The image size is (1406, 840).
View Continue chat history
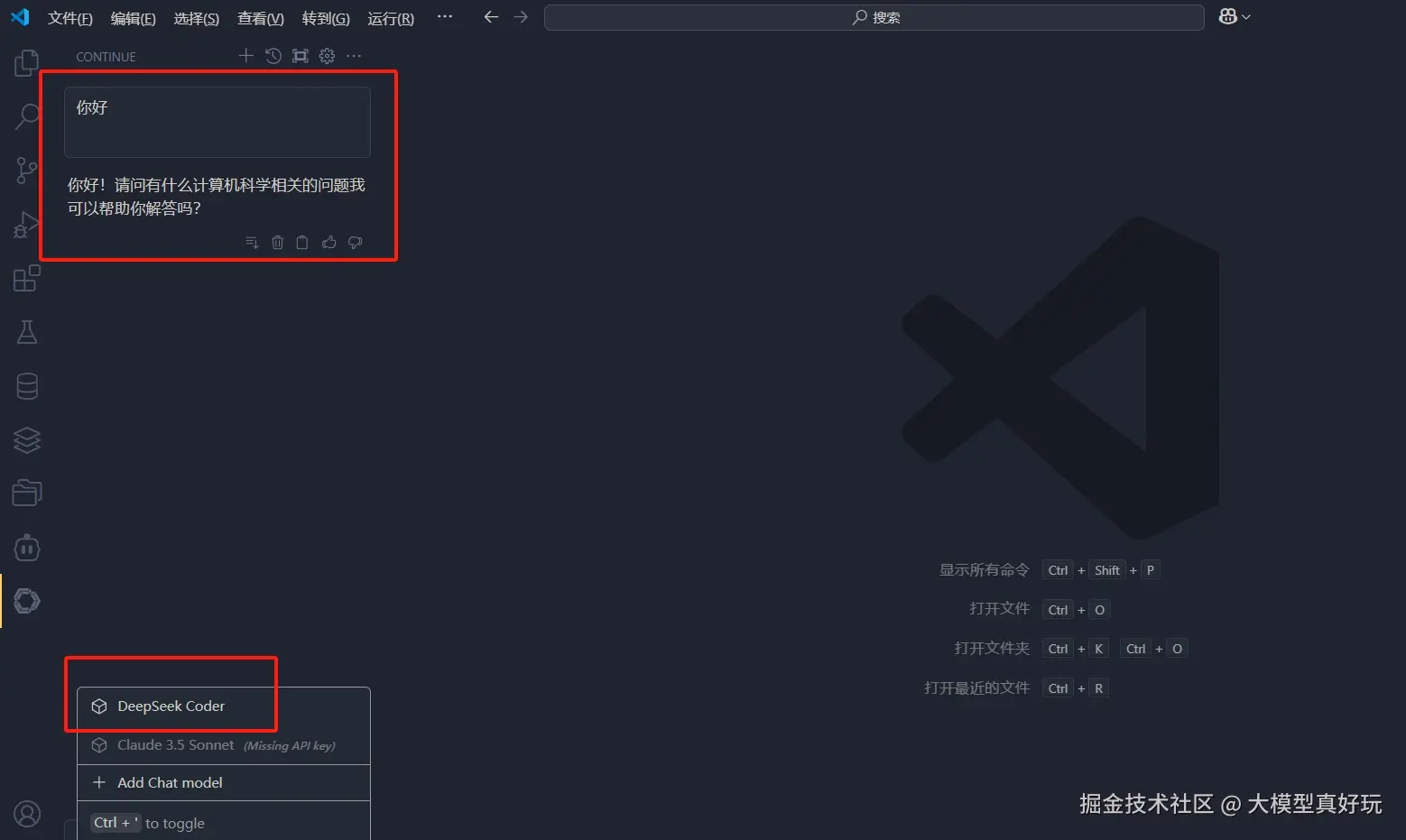pos(273,56)
